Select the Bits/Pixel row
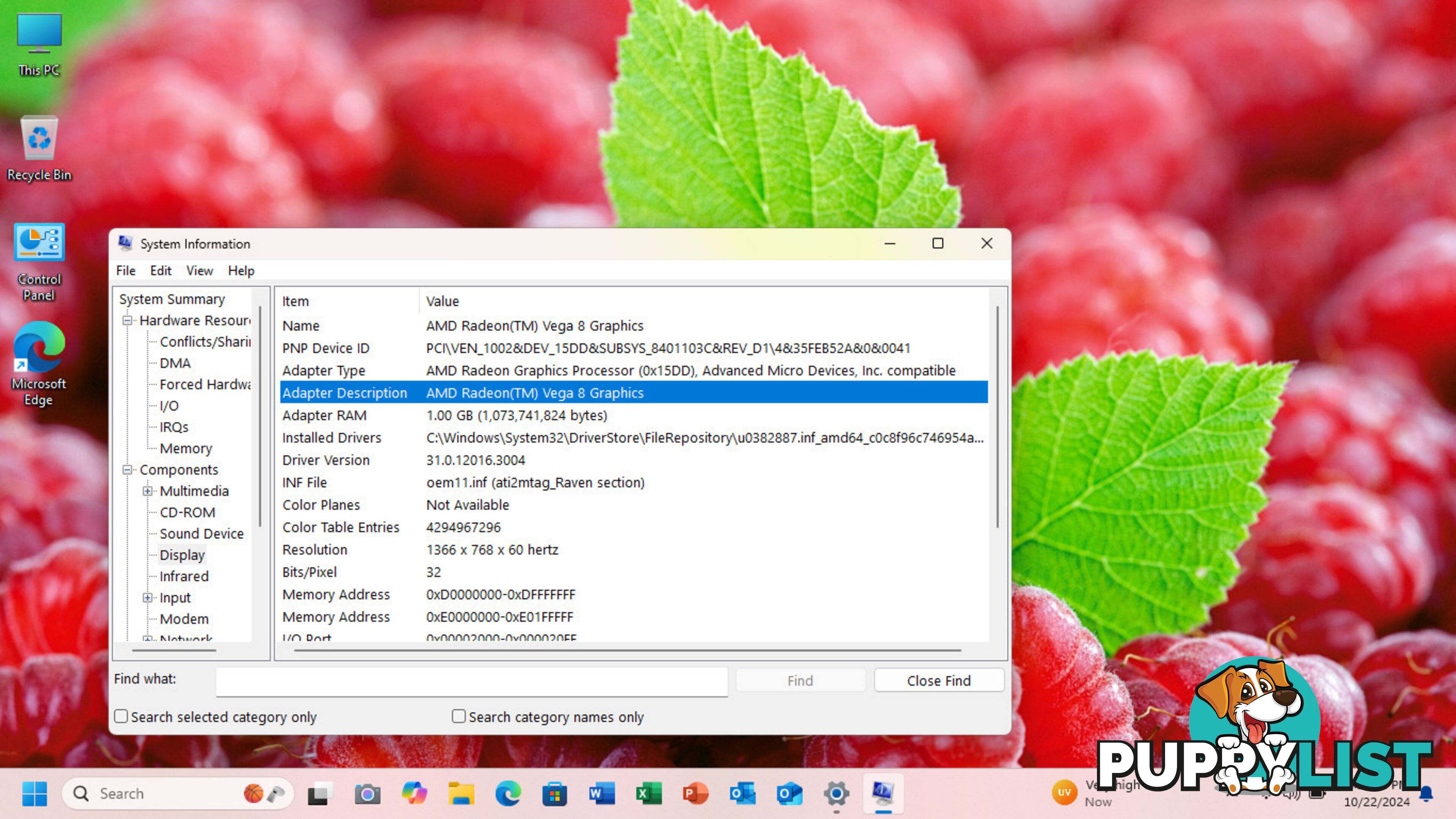The height and width of the screenshot is (819, 1456). coord(634,572)
